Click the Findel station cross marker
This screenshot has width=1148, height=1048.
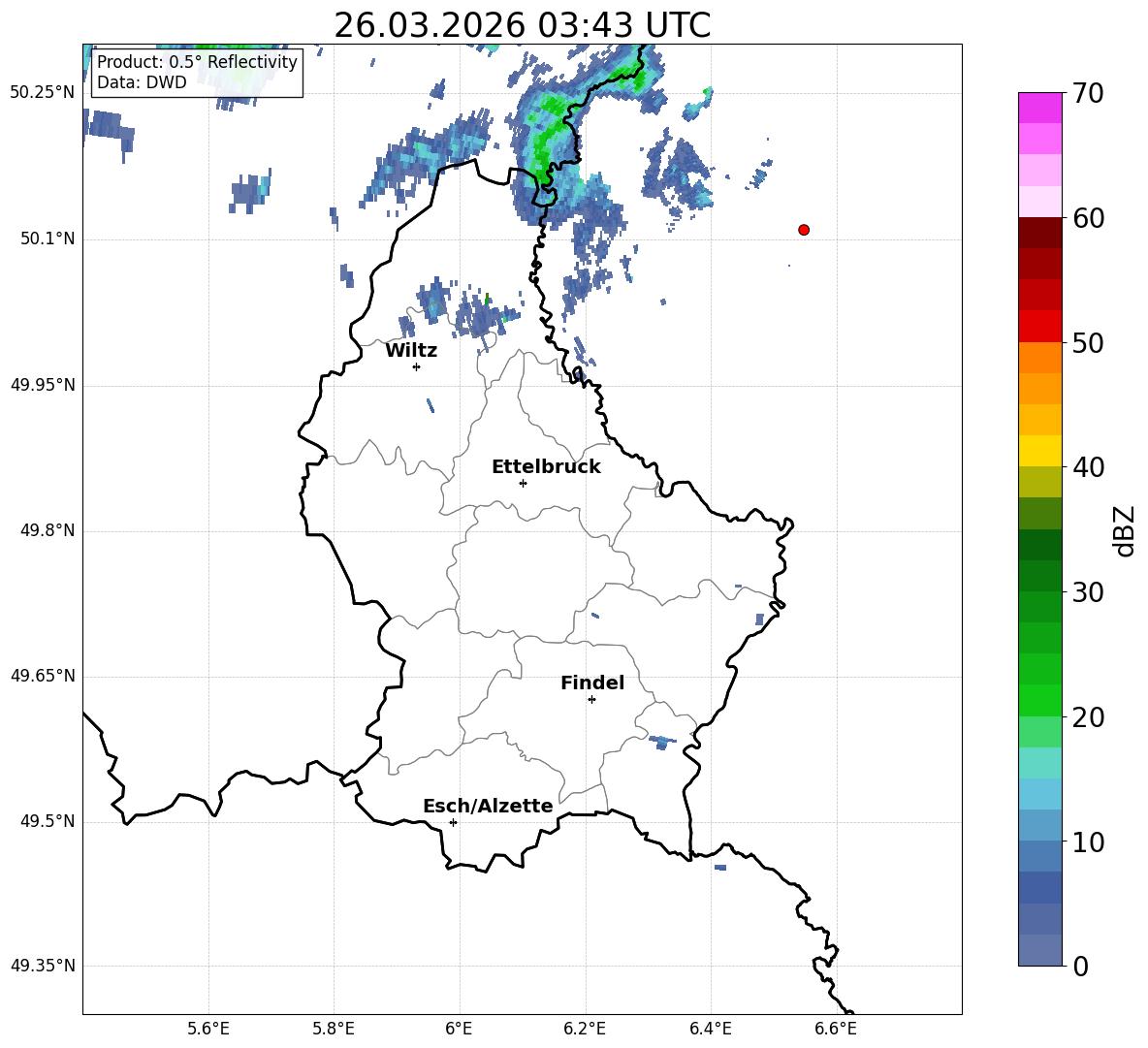(x=591, y=700)
